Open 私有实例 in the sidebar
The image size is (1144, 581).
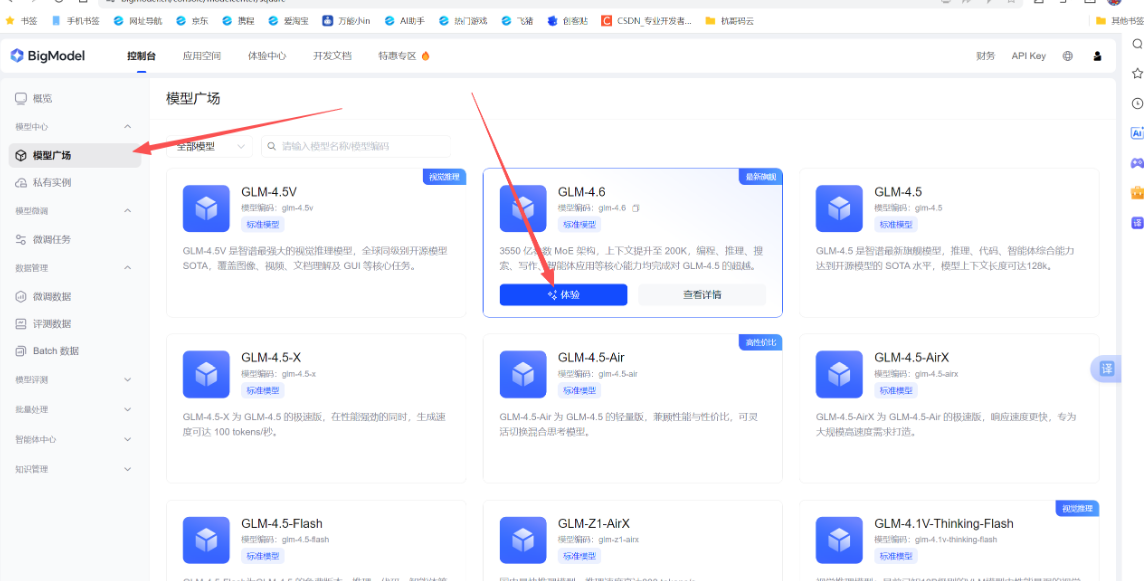(52, 183)
